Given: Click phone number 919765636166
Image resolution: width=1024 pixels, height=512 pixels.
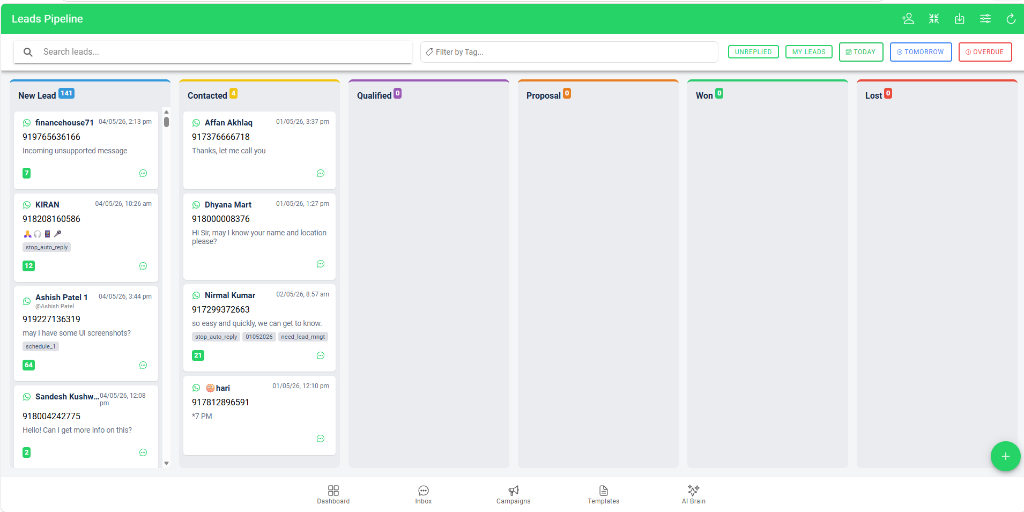Looking at the screenshot, I should pos(52,136).
